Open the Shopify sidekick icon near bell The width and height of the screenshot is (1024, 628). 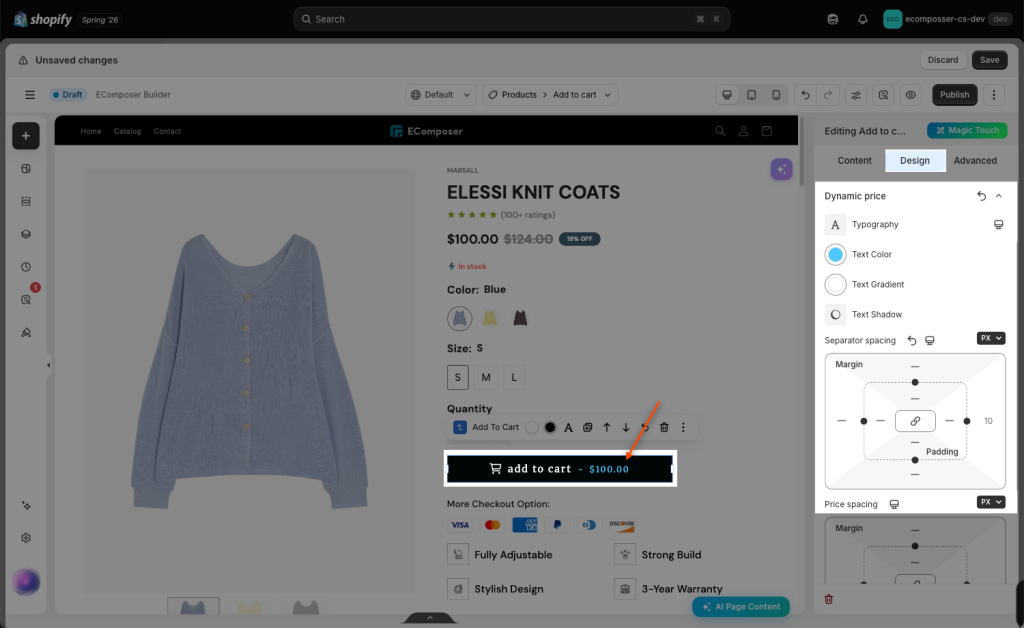[x=833, y=19]
